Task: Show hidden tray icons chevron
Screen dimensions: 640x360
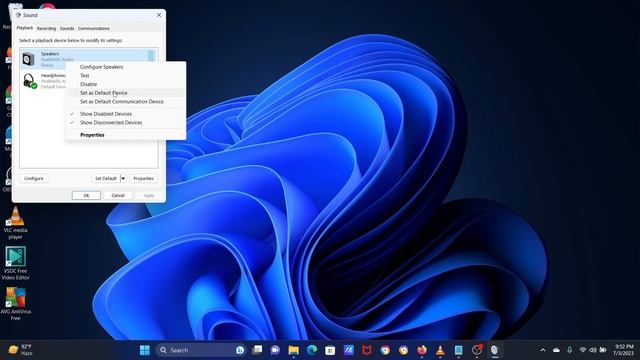Action: 543,350
